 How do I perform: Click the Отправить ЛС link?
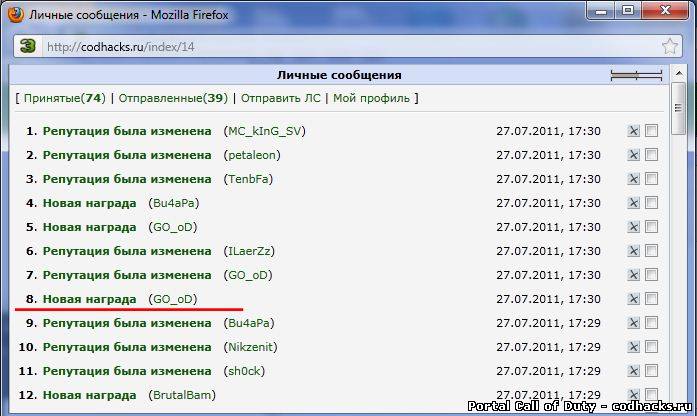(x=280, y=98)
